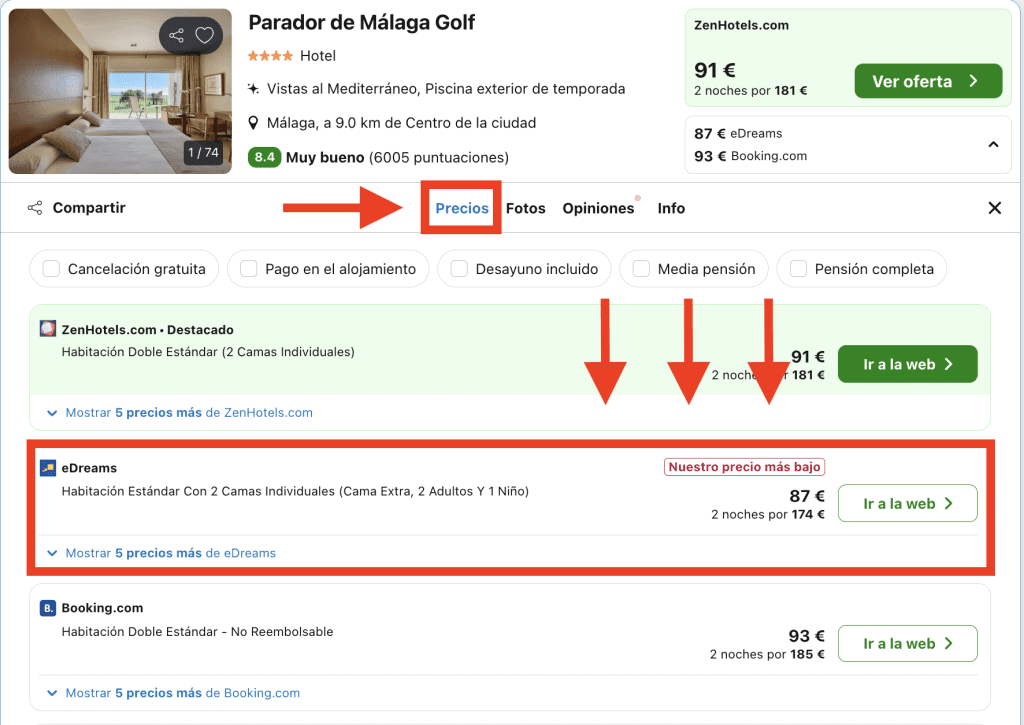
Task: Collapse the eDreams and Booking.com price list chevron
Action: (992, 145)
